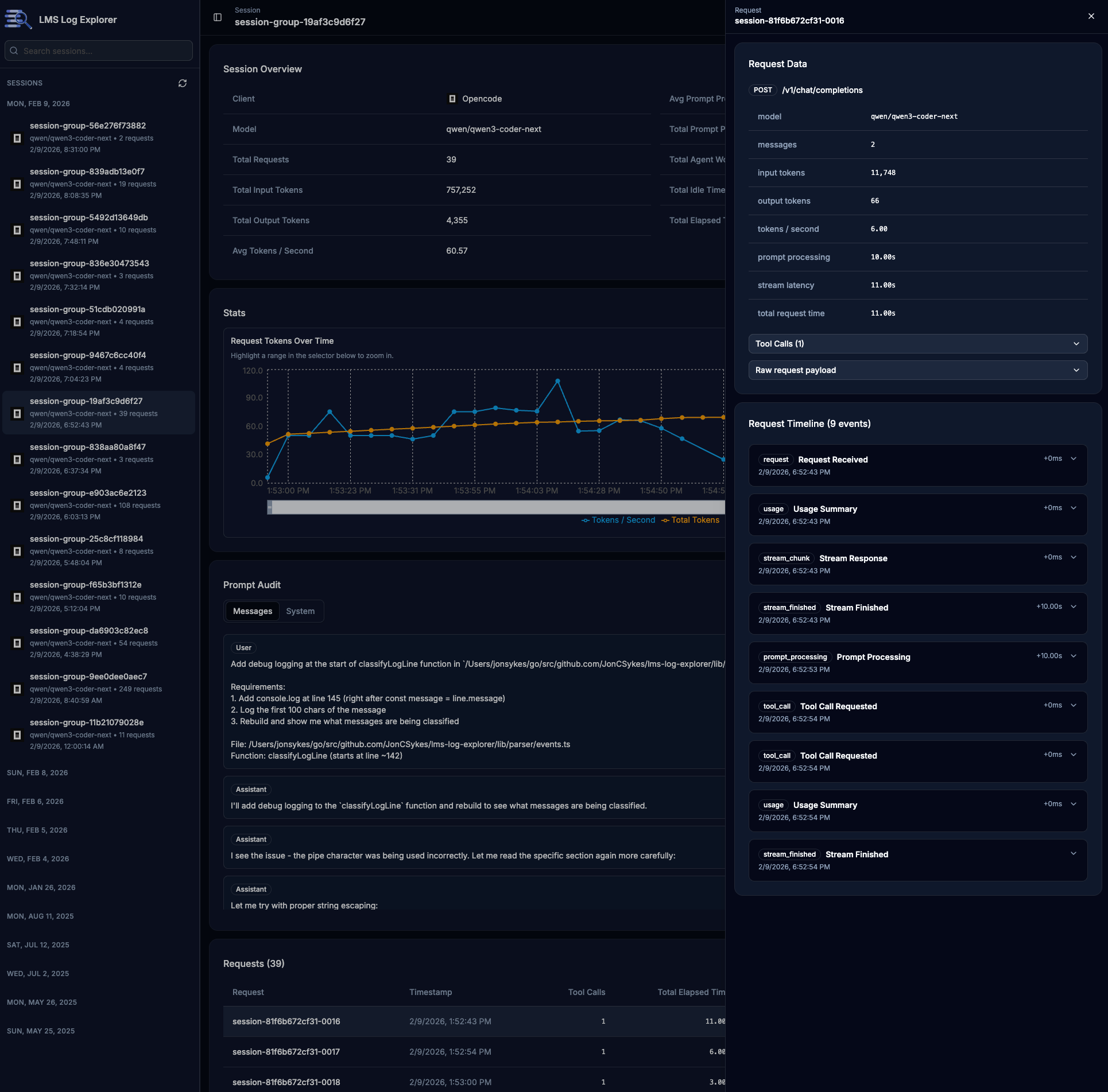Screen dimensions: 1108x1092
Task: Click the sidebar collapse icon beside Session header
Action: (x=217, y=17)
